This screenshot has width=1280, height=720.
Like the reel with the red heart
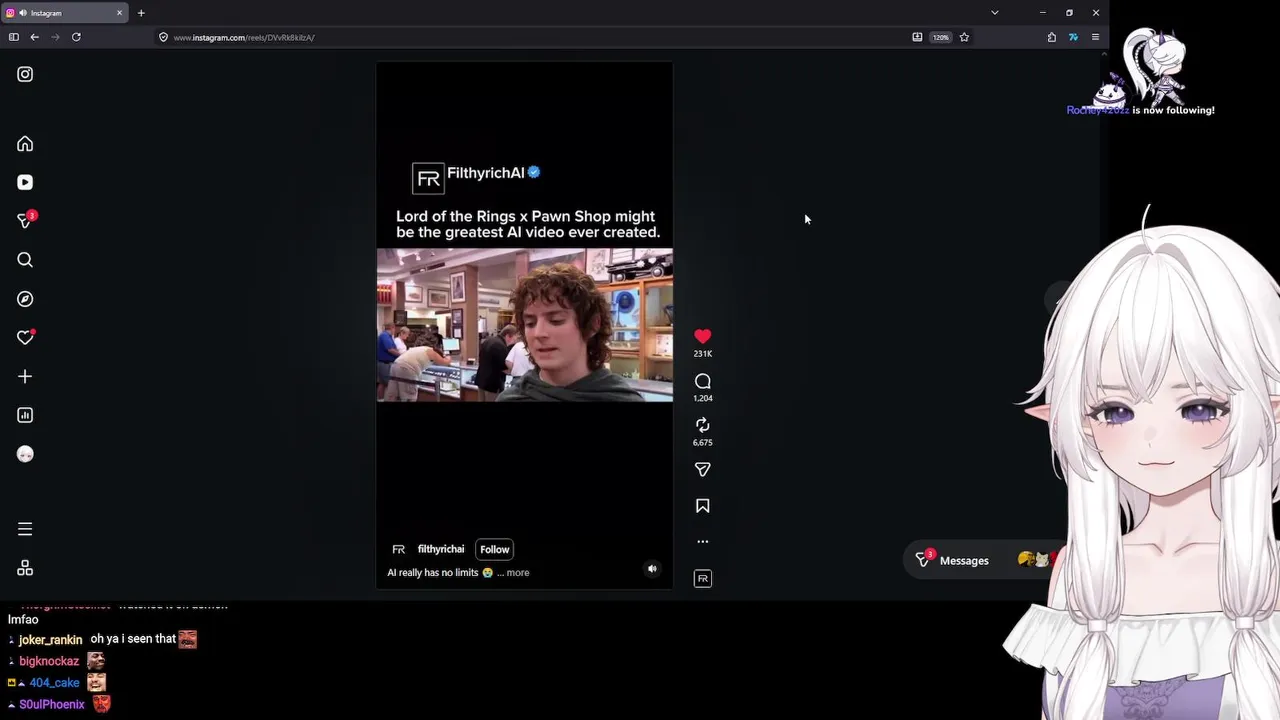703,337
